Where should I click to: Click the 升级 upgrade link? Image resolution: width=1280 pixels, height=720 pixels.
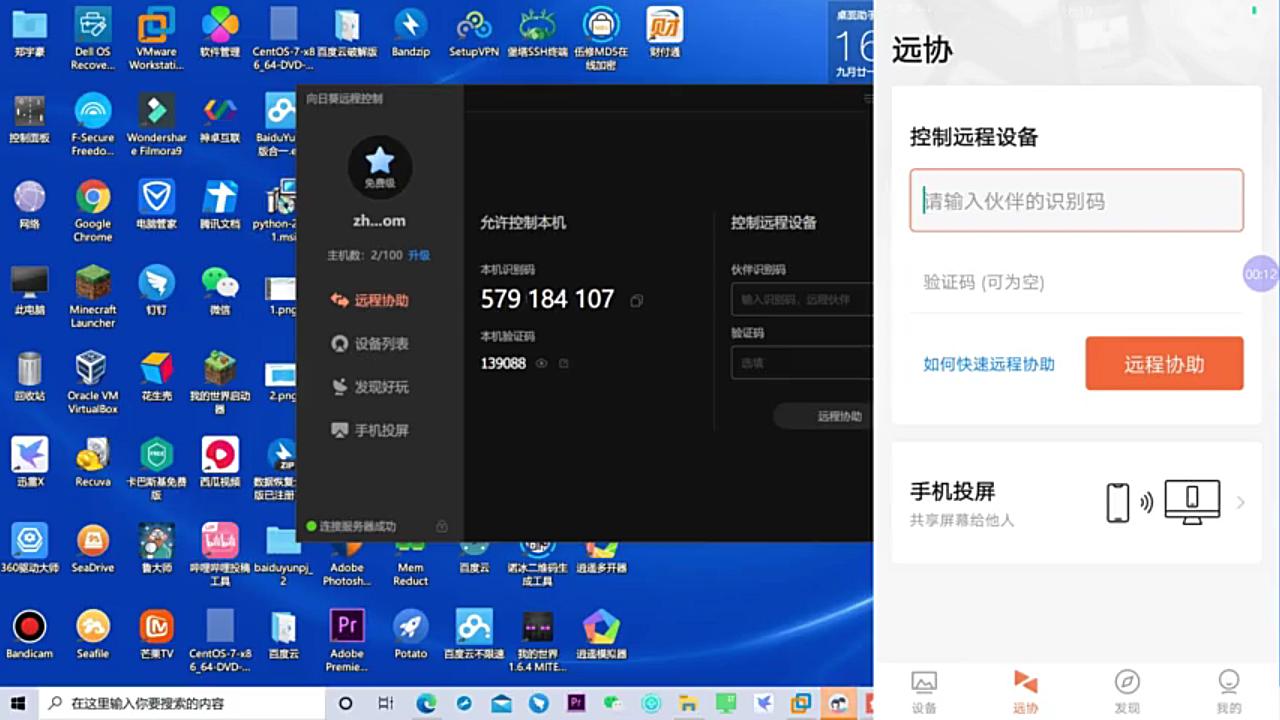[x=419, y=255]
